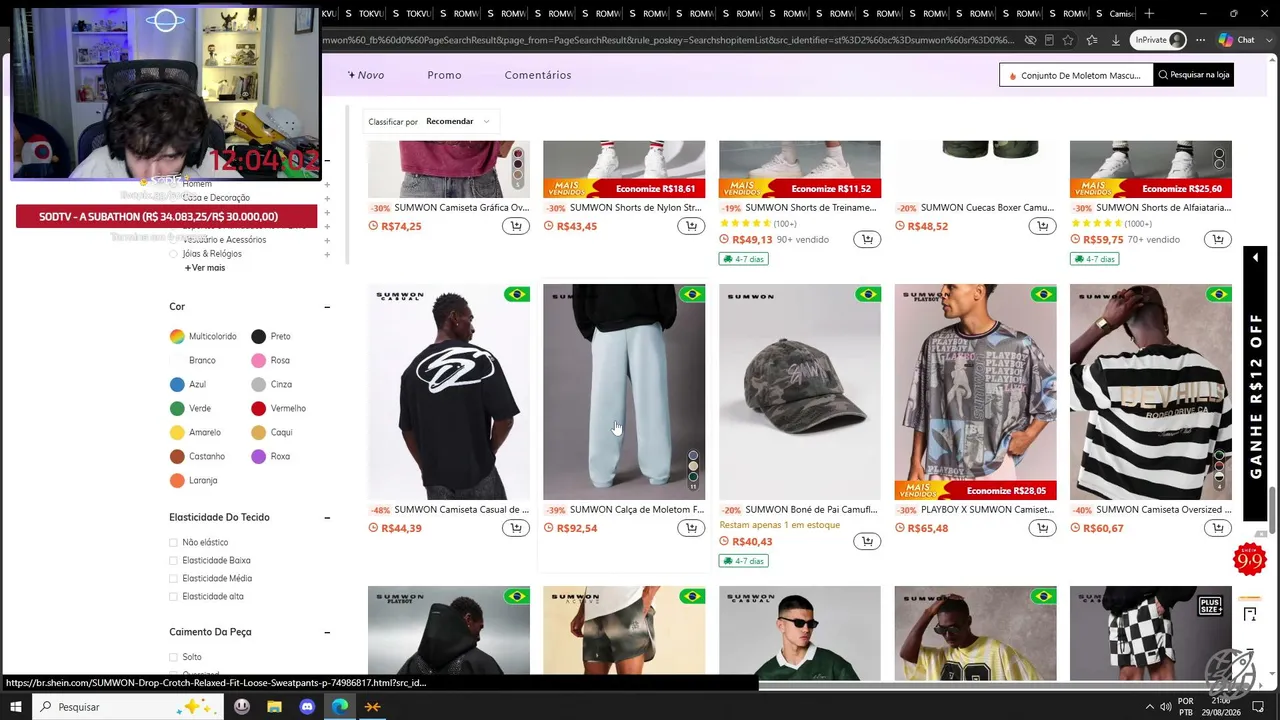The image size is (1280, 720).
Task: Open SUMWON Camiseta Oversized product link
Action: 1163,510
